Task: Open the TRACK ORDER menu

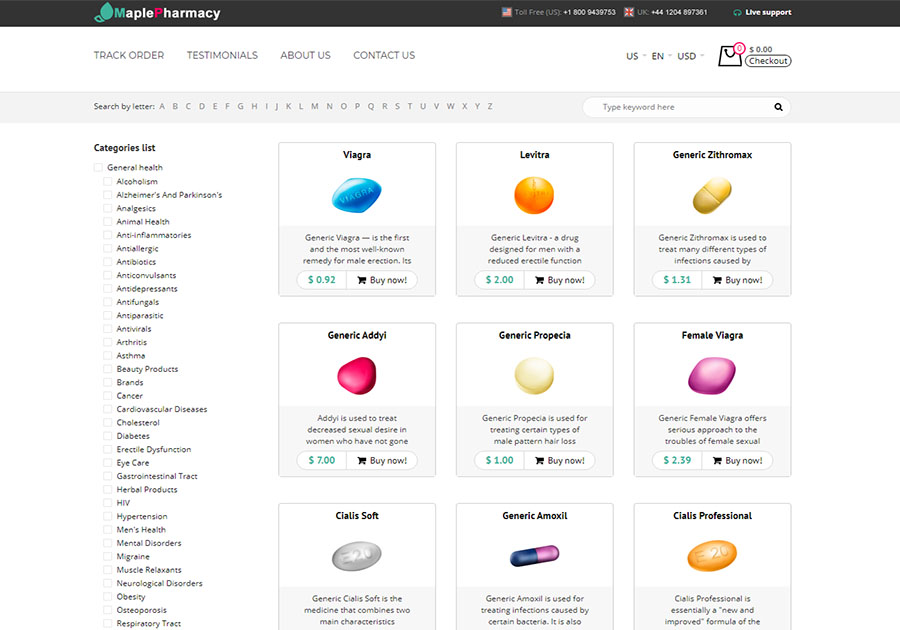Action: point(129,55)
